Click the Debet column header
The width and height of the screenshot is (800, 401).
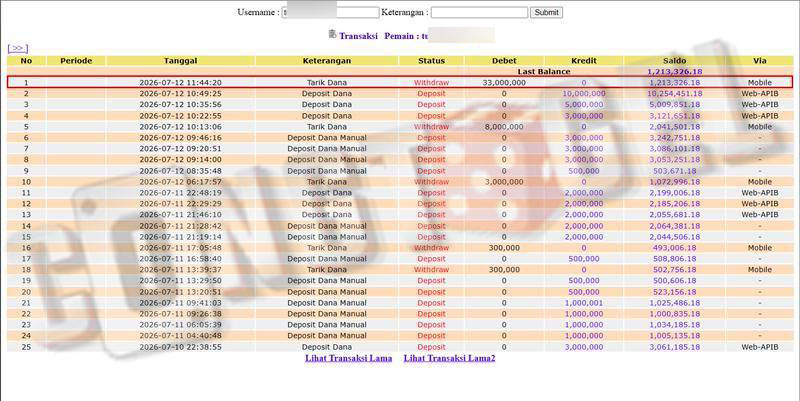point(504,61)
